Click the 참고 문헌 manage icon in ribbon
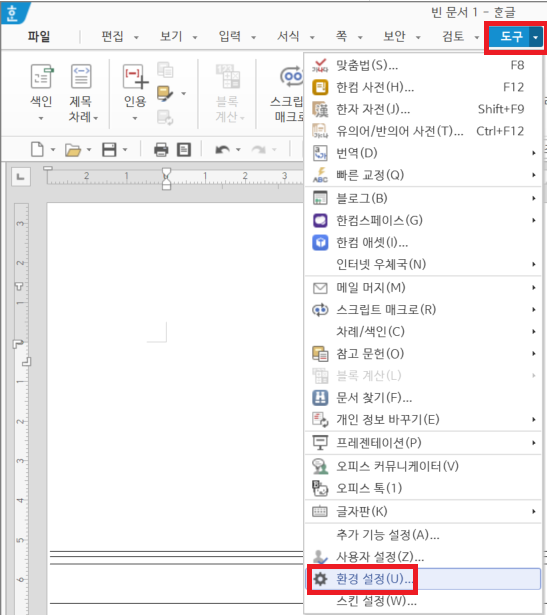This screenshot has height=615, width=547. point(165,93)
